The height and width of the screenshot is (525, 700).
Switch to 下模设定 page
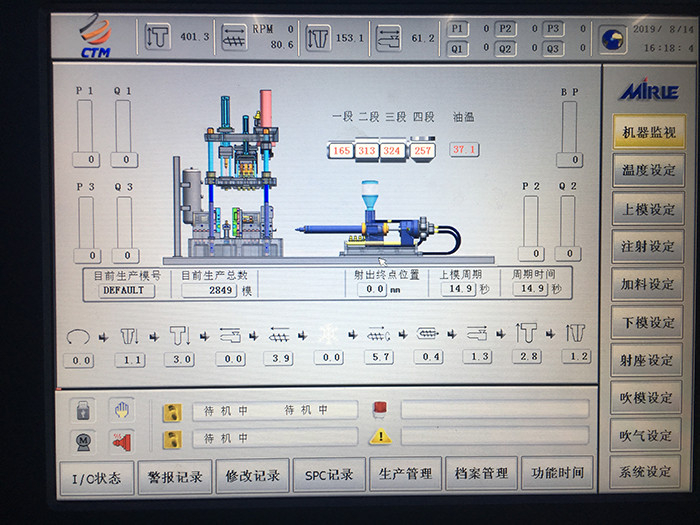[x=647, y=322]
